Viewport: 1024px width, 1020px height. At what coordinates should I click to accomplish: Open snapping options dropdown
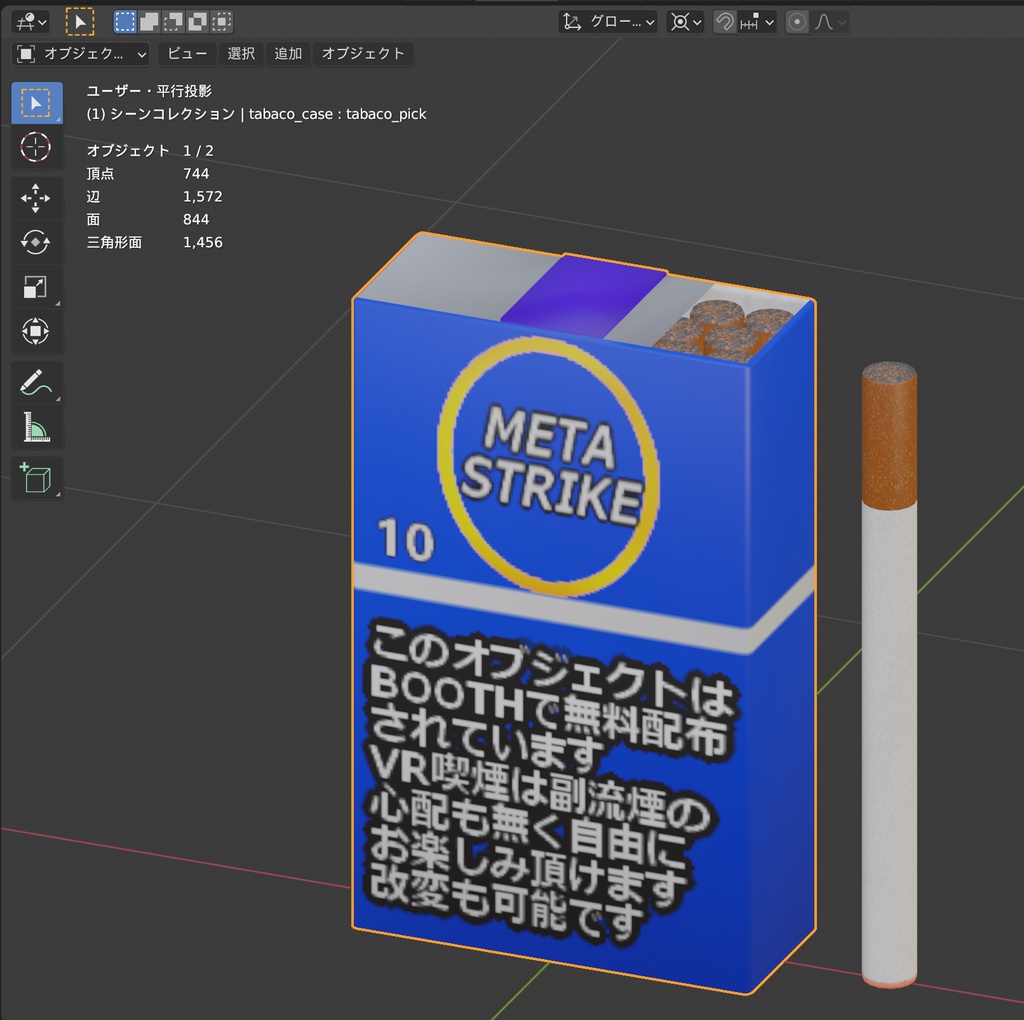coord(756,22)
